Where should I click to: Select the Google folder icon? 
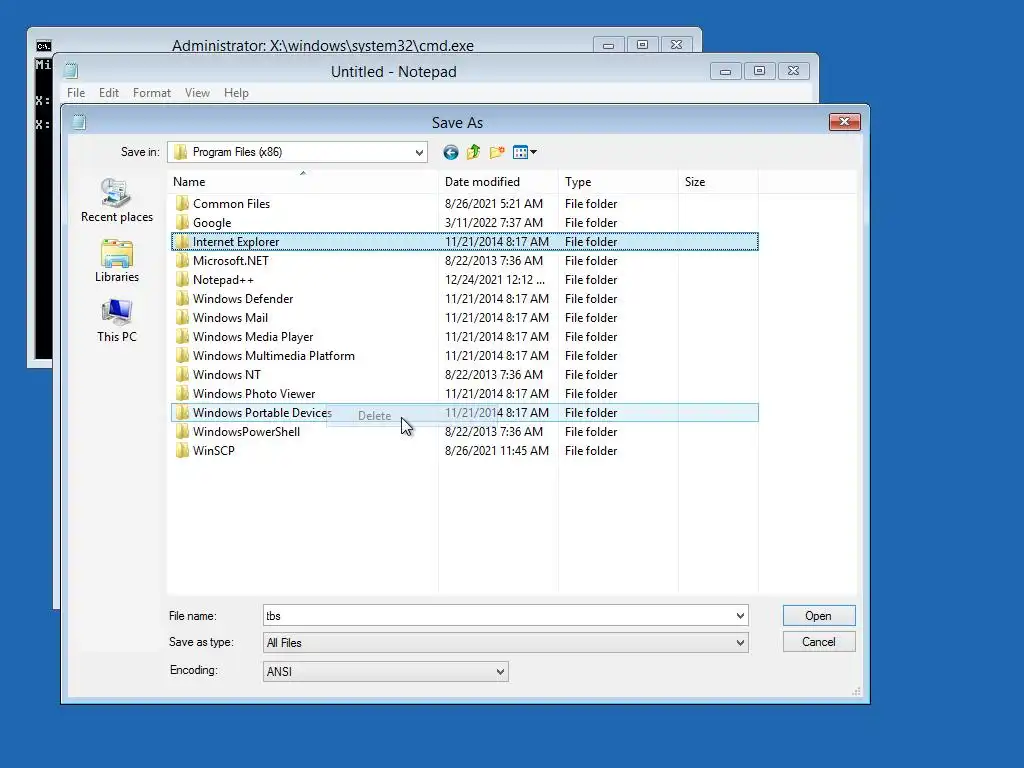point(182,223)
